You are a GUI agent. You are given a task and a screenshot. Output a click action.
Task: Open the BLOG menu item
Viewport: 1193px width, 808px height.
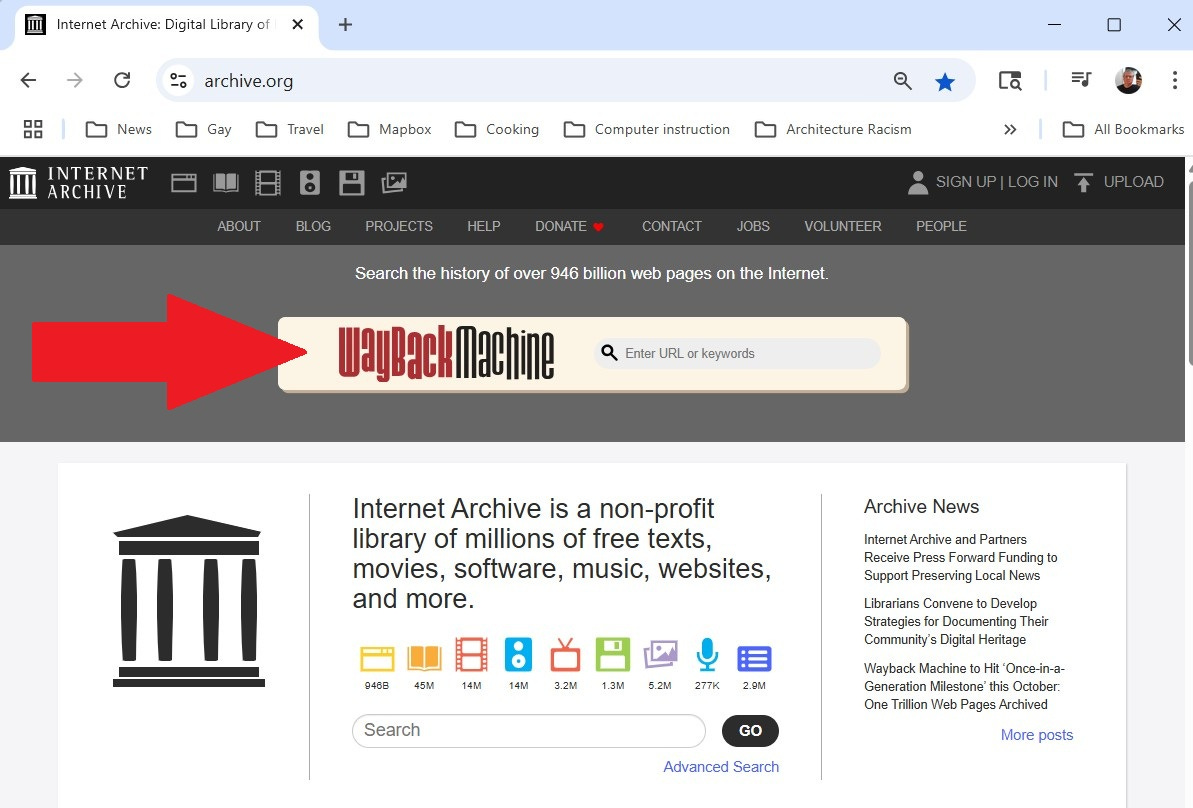pos(313,226)
